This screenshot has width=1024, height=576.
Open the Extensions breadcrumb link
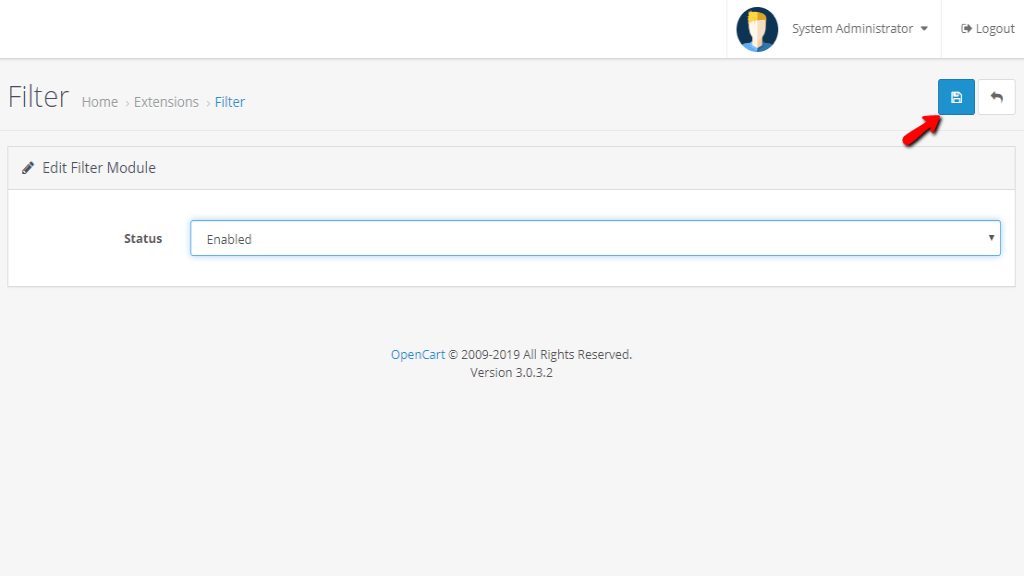pyautogui.click(x=166, y=101)
